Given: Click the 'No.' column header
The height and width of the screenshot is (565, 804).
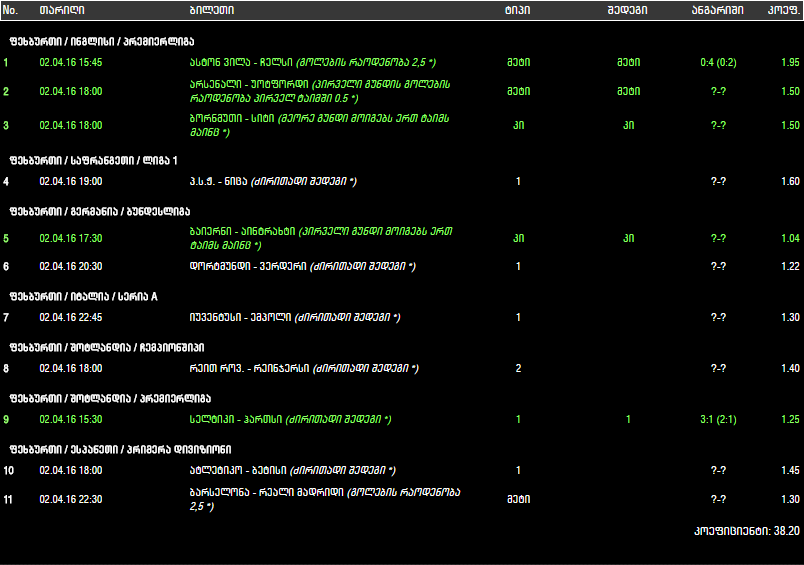Looking at the screenshot, I should (x=10, y=10).
